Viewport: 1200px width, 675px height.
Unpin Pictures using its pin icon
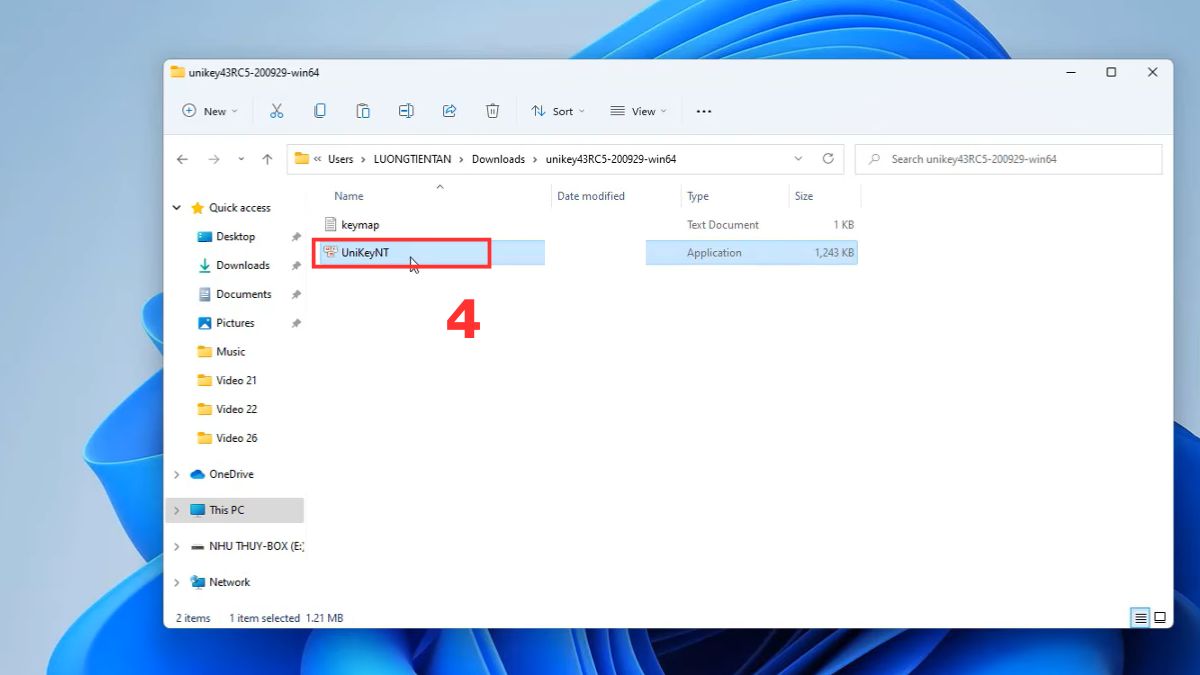coord(296,323)
